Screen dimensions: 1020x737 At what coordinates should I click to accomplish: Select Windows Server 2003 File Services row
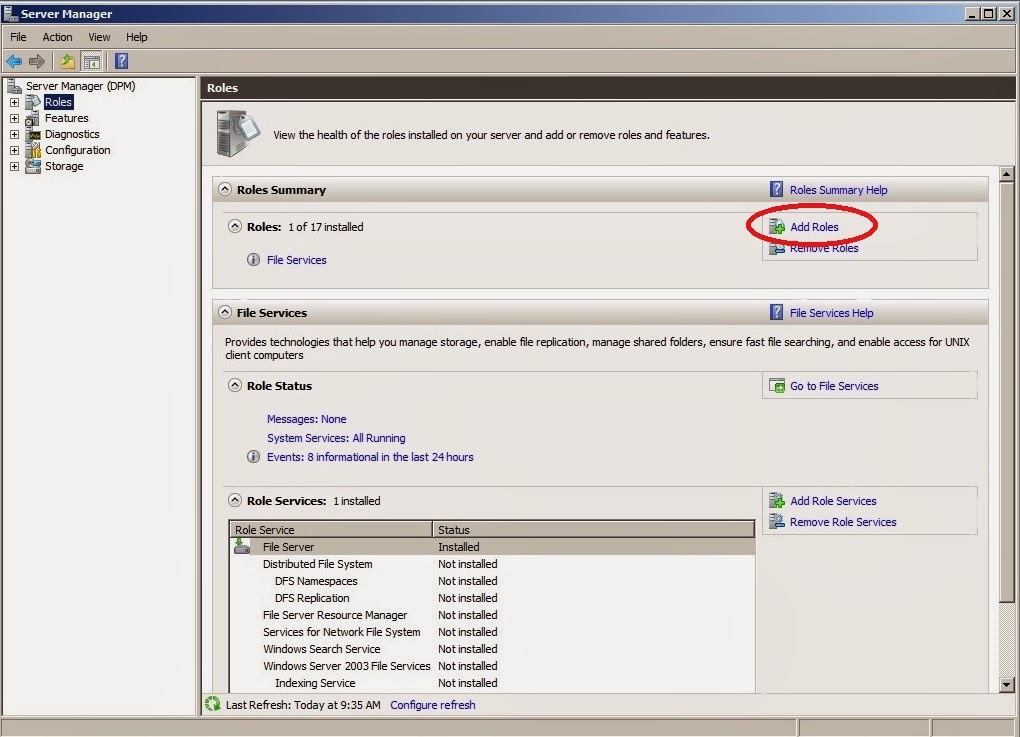(492, 665)
